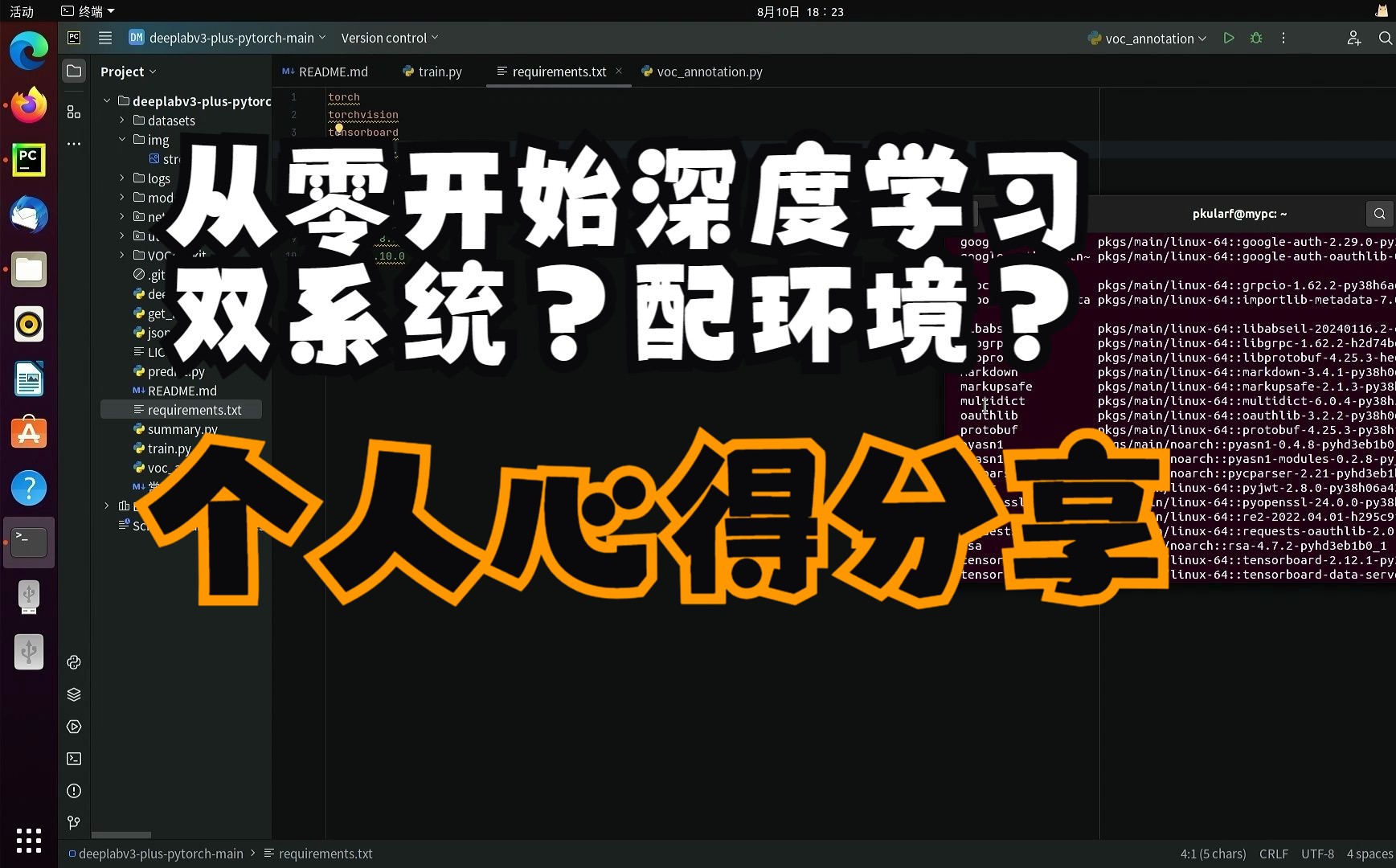Launch Firefox from the dock

28,104
